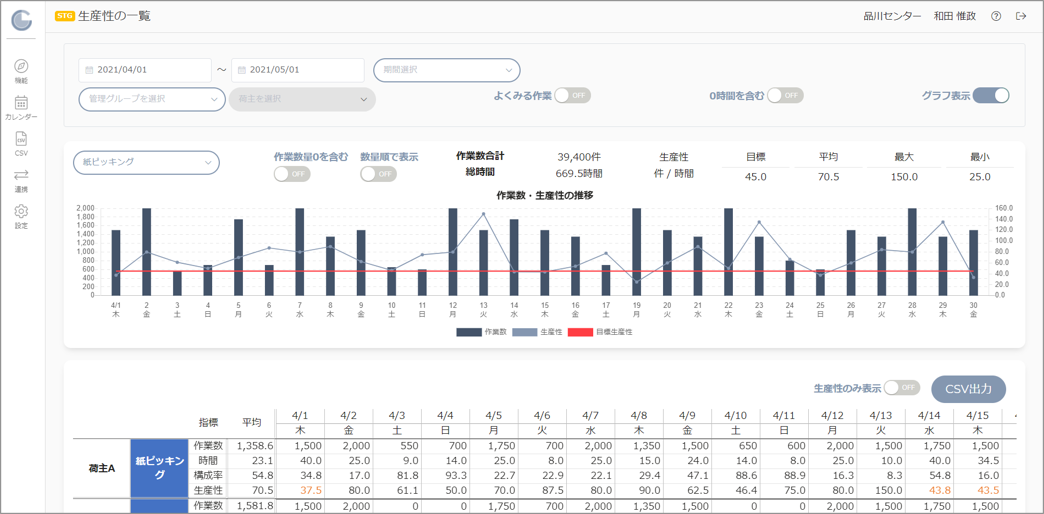Open the カレンダー calendar icon in sidebar
Screen dimensions: 1044x514
21,103
